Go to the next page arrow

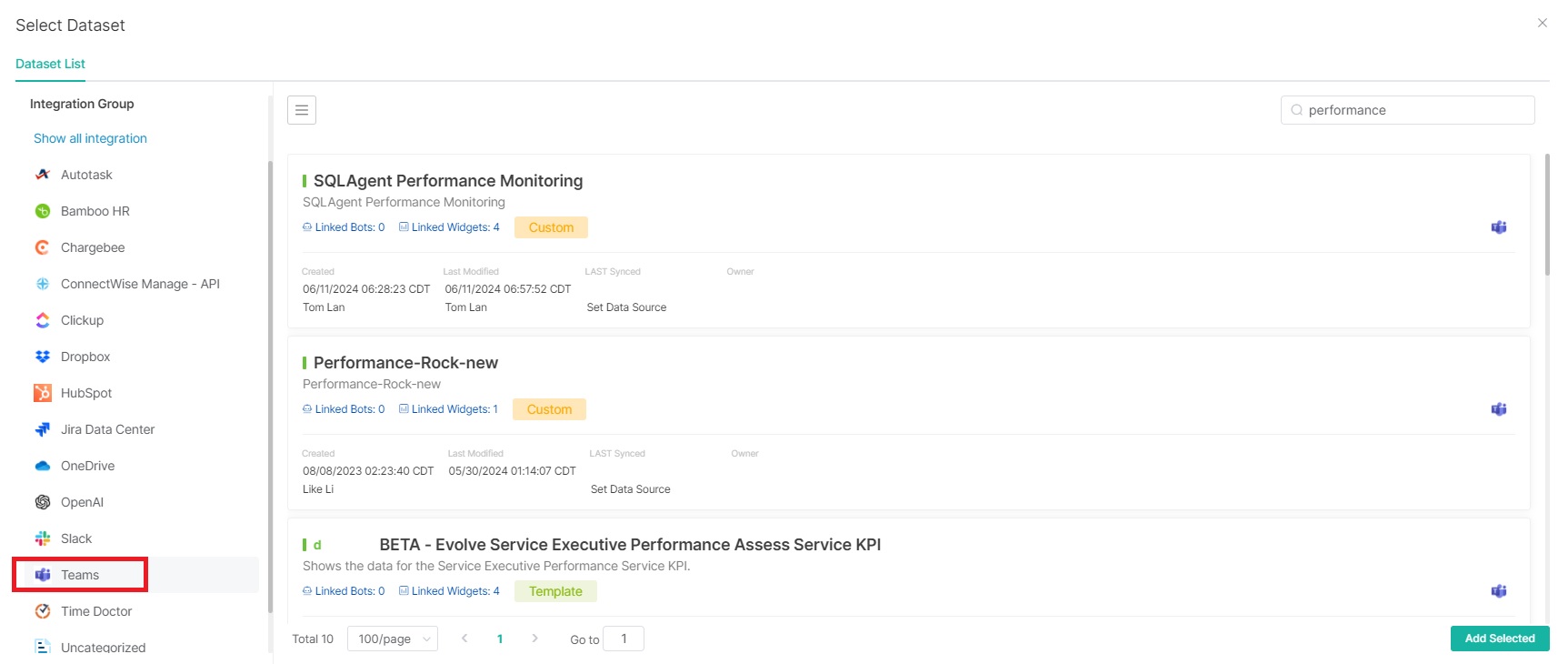(x=534, y=639)
